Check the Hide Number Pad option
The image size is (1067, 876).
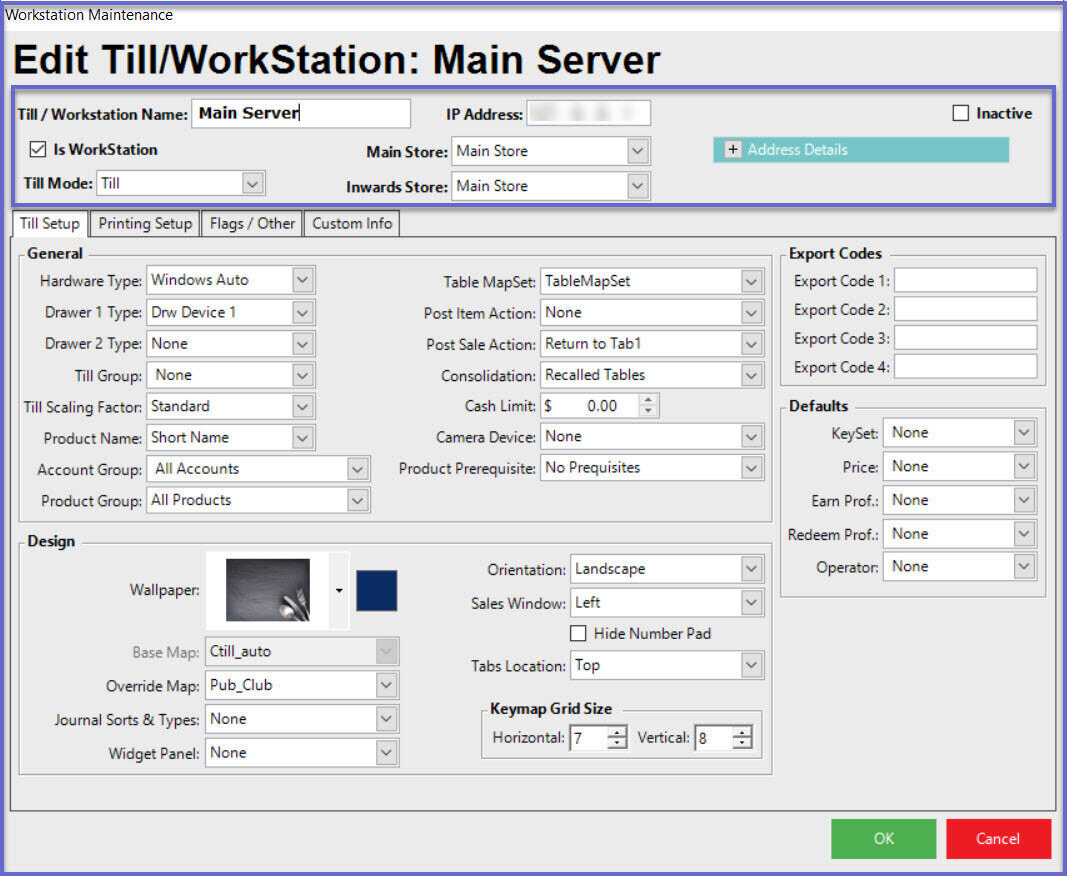[x=578, y=633]
